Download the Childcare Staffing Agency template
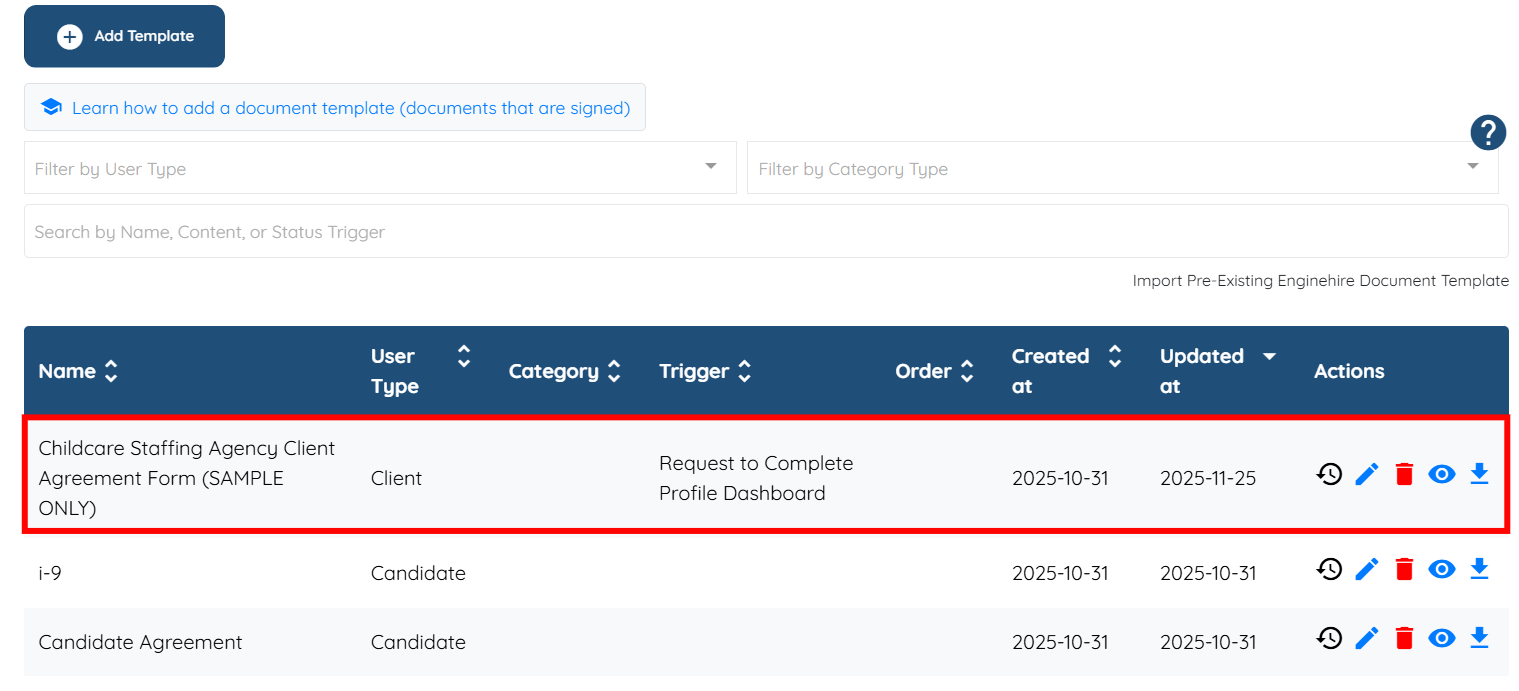This screenshot has height=691, width=1519. click(x=1479, y=474)
